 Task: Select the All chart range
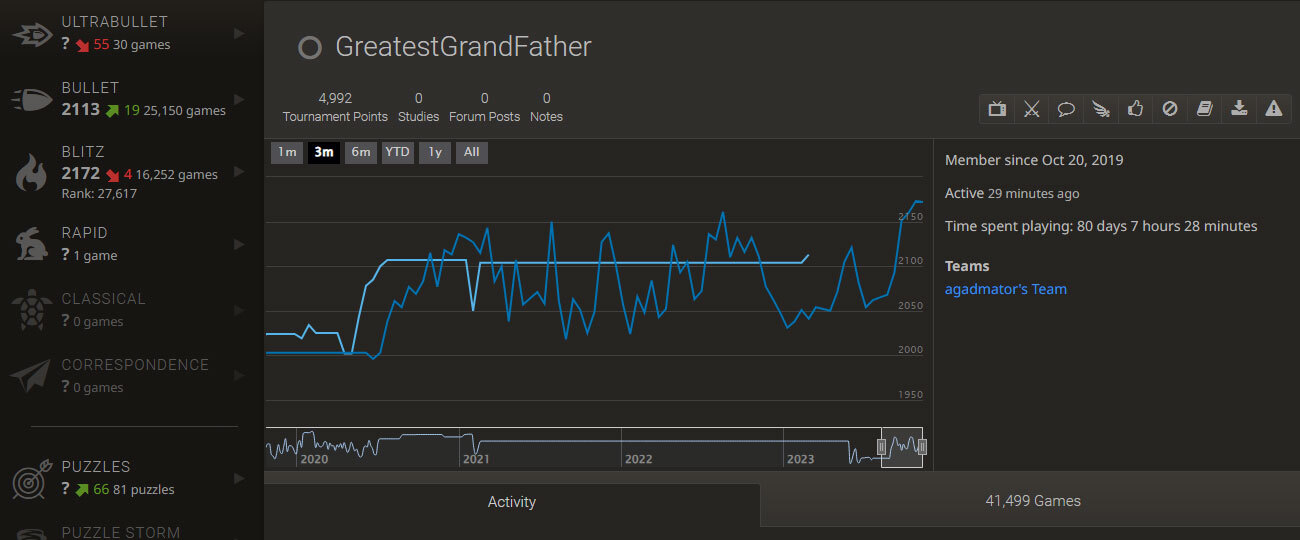[472, 152]
